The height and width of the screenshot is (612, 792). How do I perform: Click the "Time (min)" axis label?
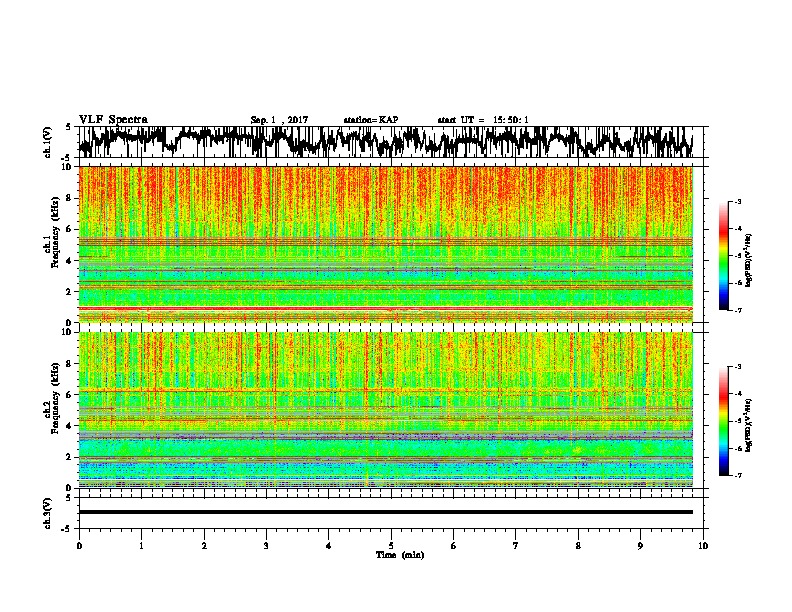coord(400,555)
